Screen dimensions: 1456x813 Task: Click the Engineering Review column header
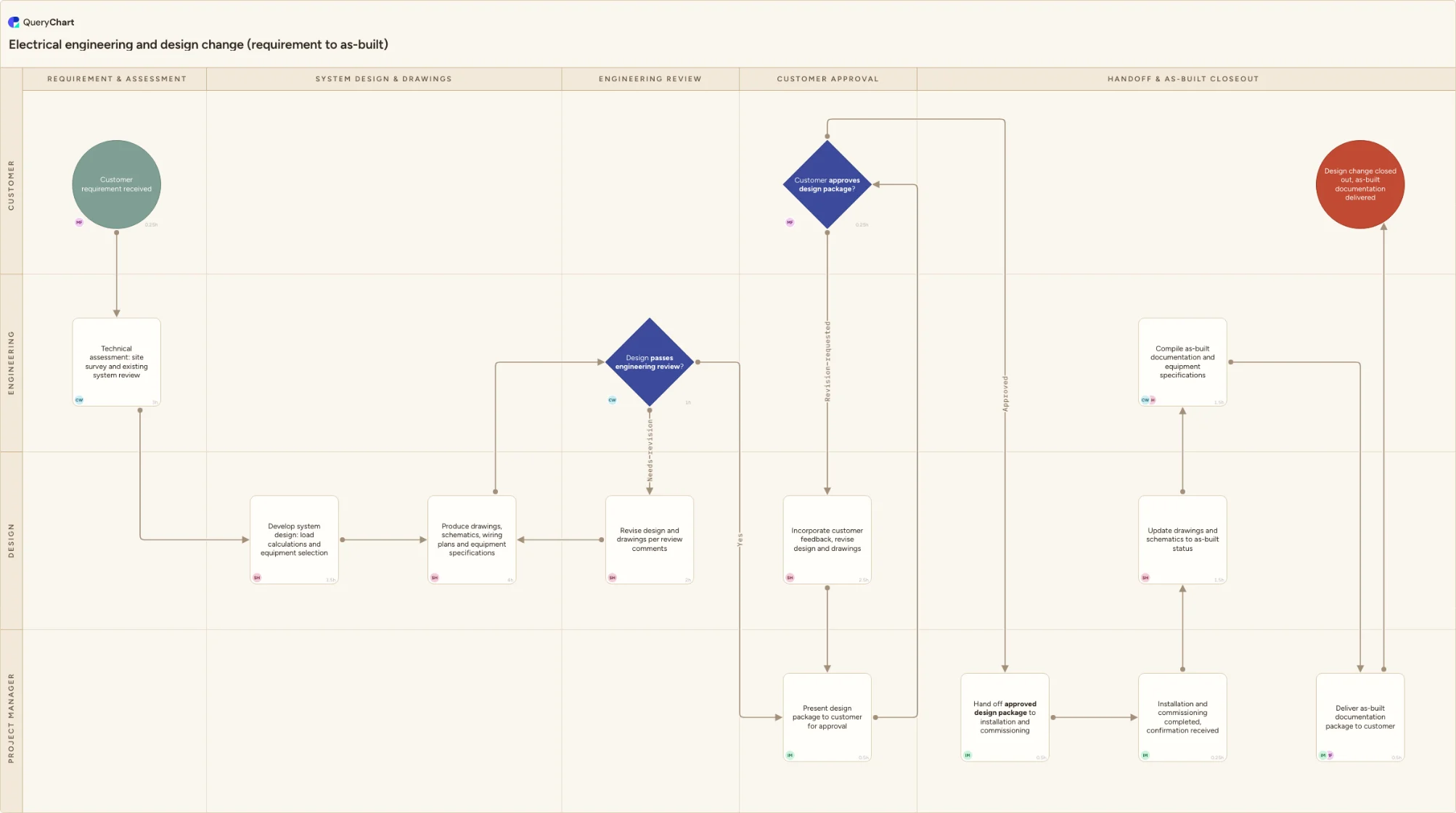[x=650, y=78]
